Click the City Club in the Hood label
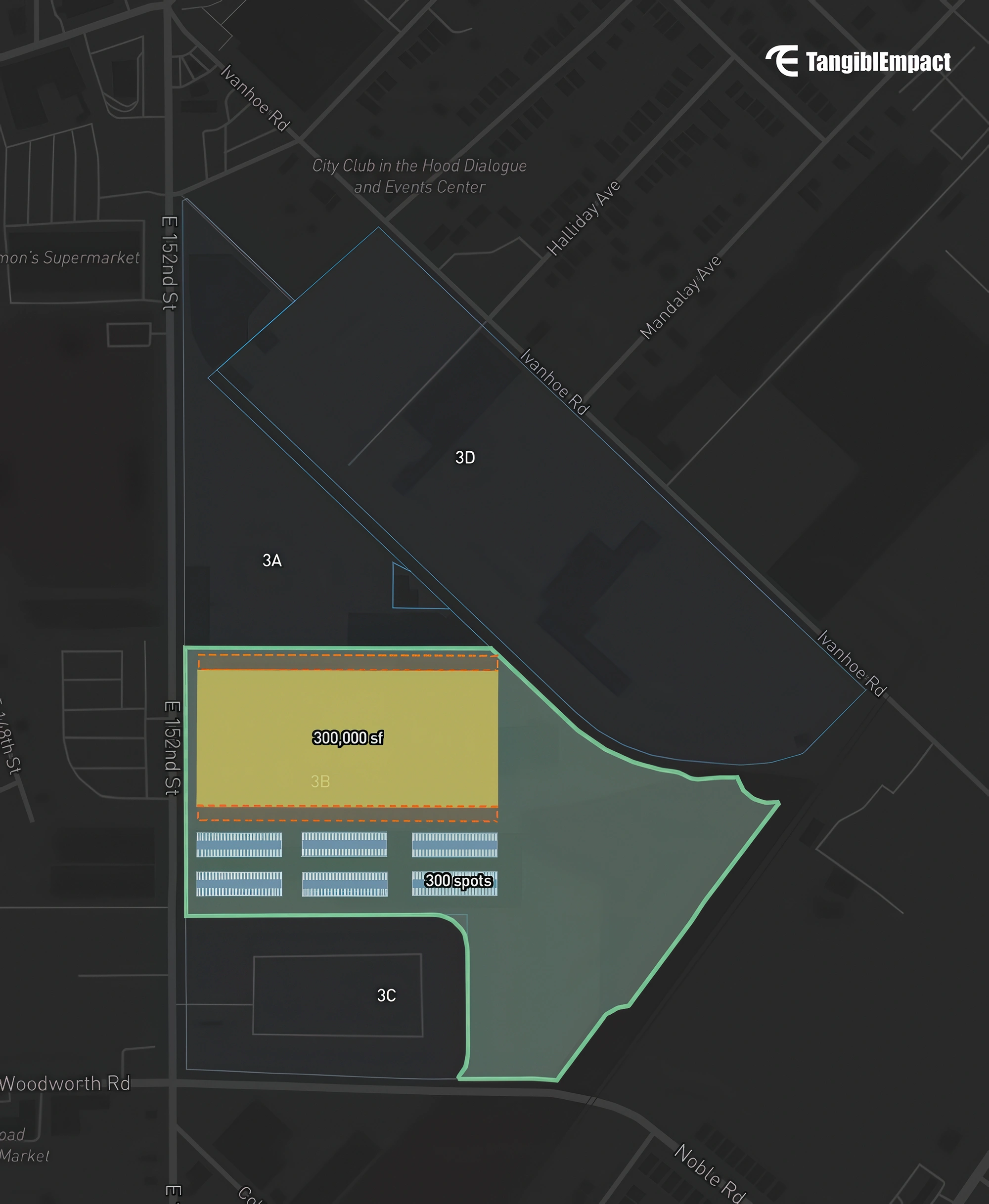Viewport: 989px width, 1204px height. coord(419,176)
